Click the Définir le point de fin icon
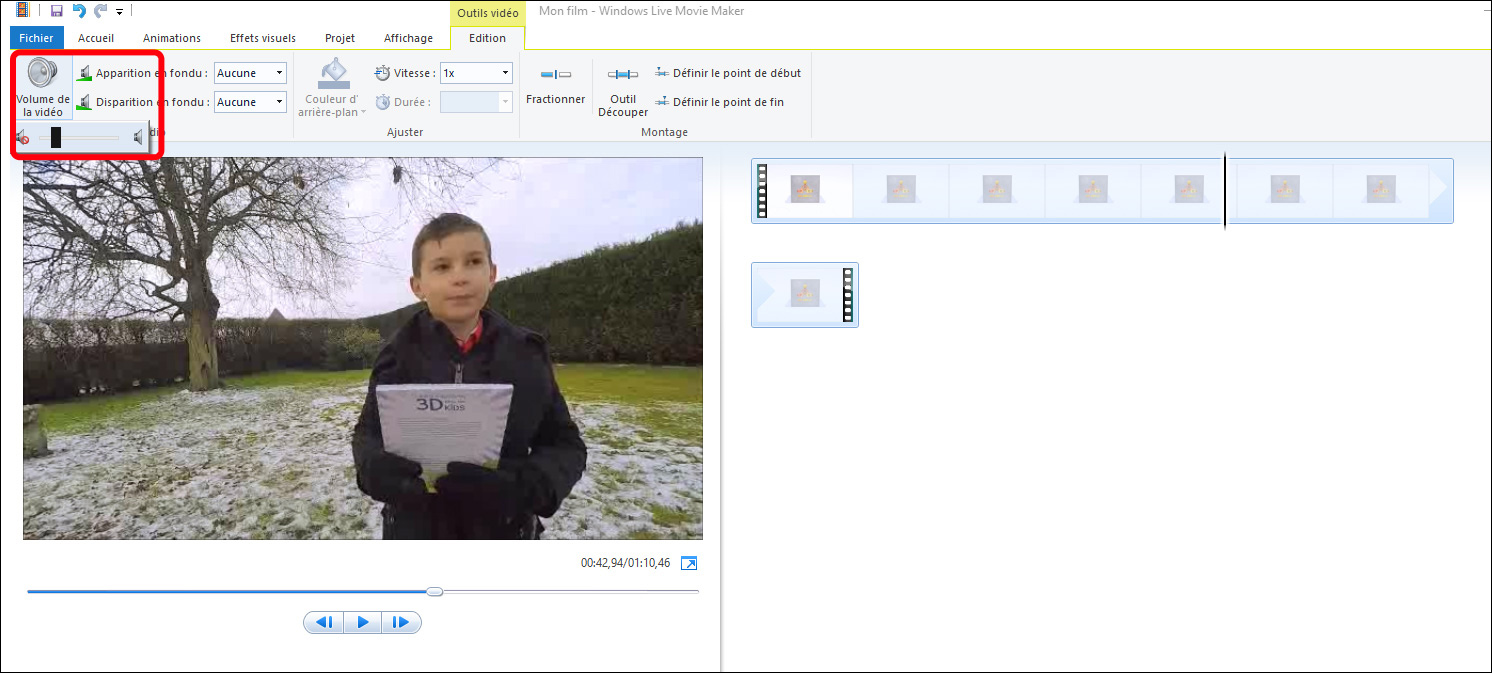Viewport: 1492px width, 673px height. click(x=661, y=101)
